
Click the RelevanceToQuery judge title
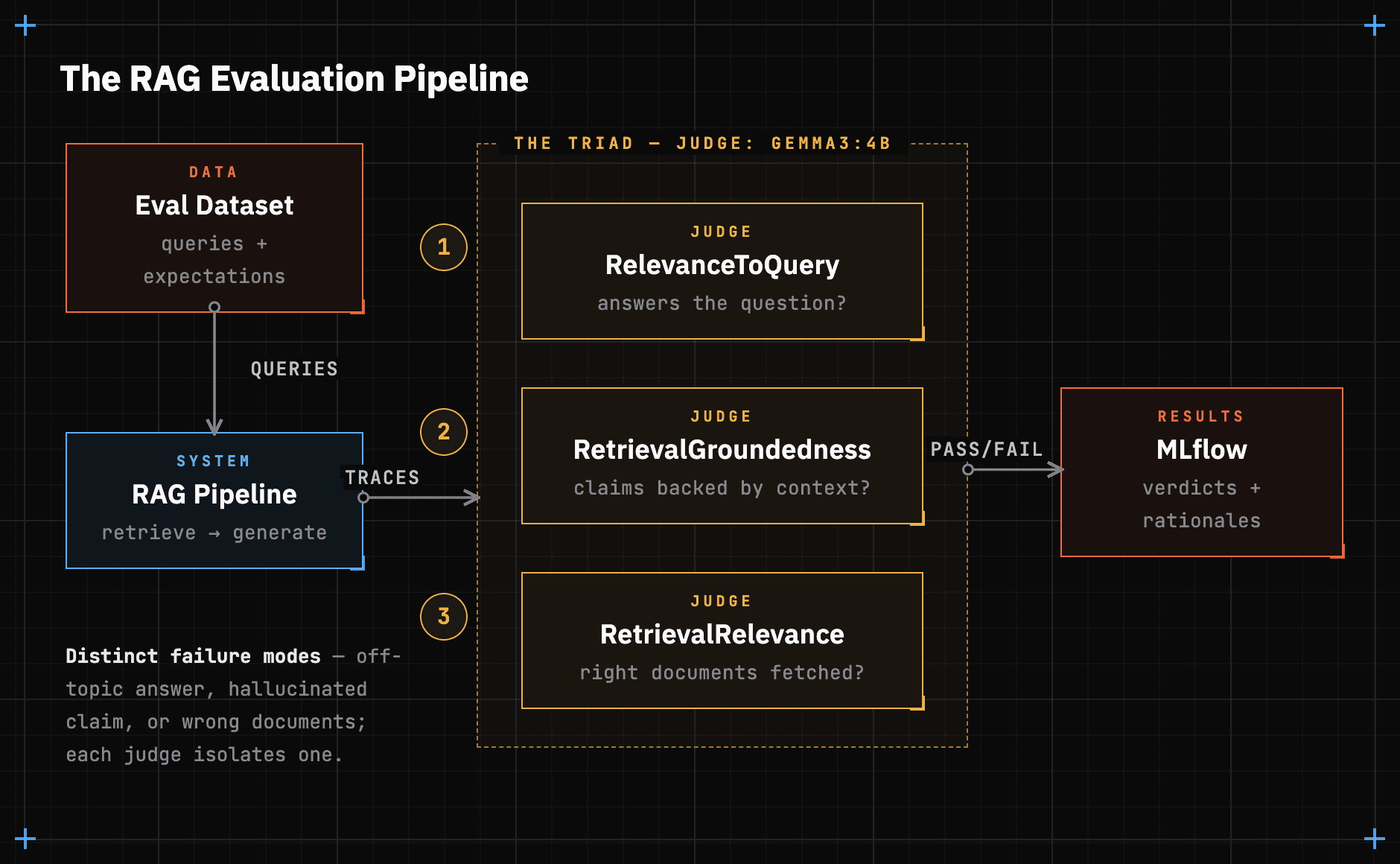[x=722, y=265]
